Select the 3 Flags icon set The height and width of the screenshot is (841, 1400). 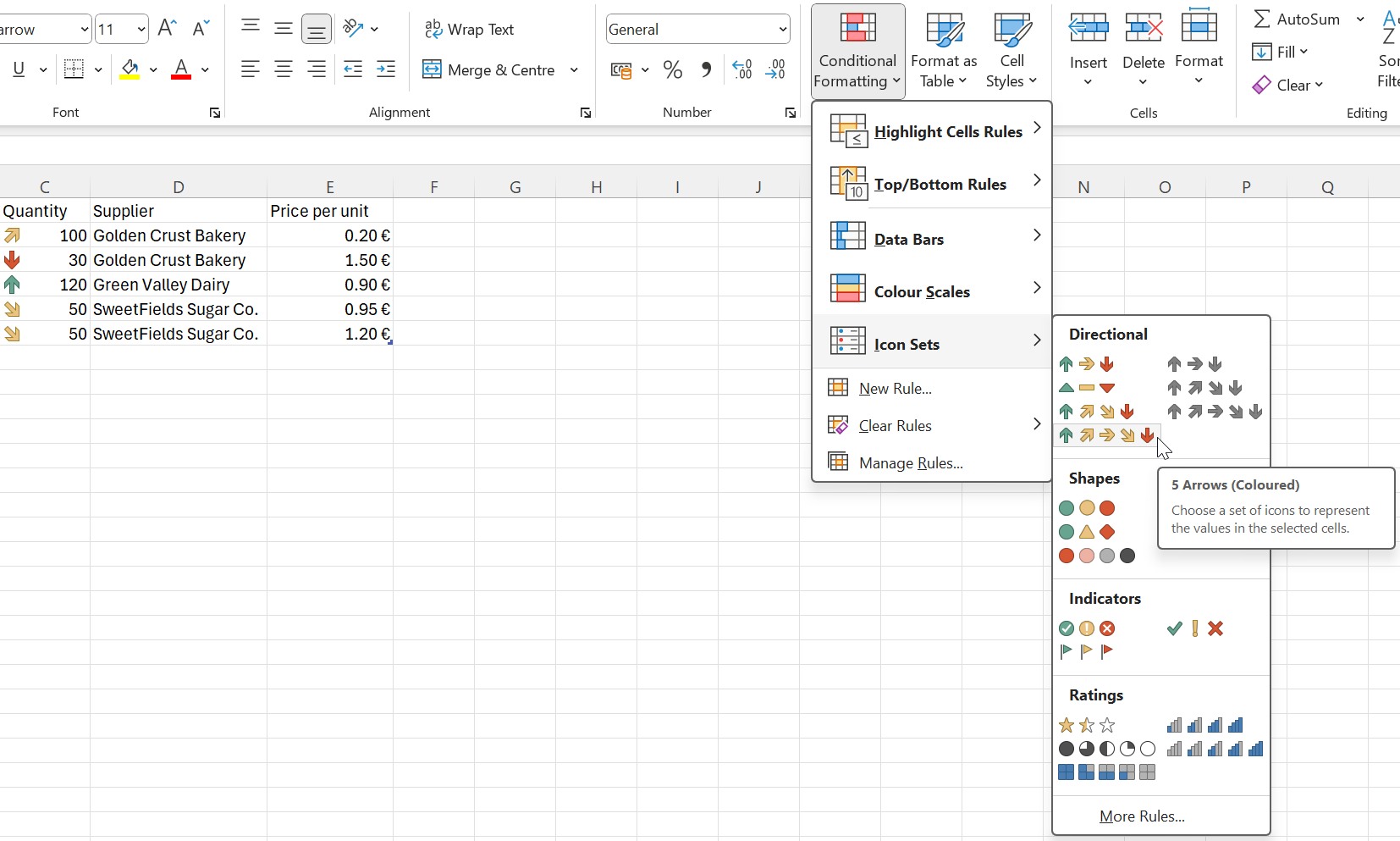1086,651
